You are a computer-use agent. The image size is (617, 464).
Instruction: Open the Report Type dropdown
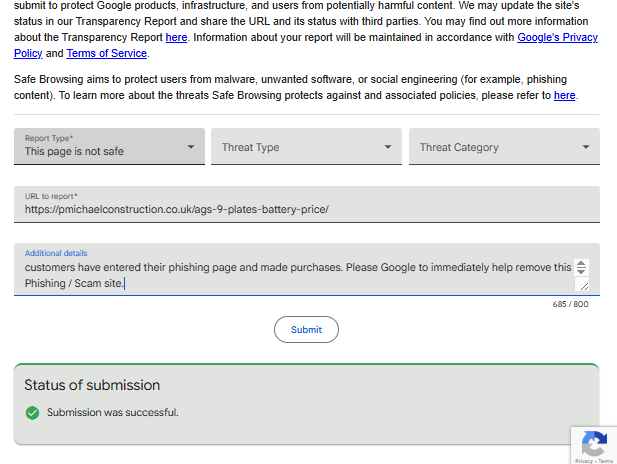[x=109, y=146]
